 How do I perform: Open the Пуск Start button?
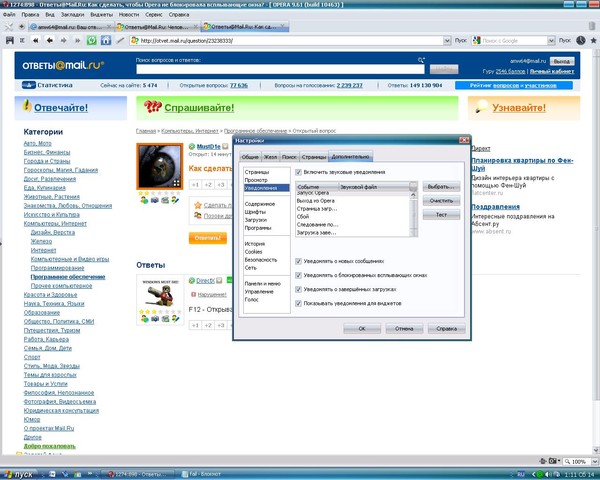[x=18, y=474]
